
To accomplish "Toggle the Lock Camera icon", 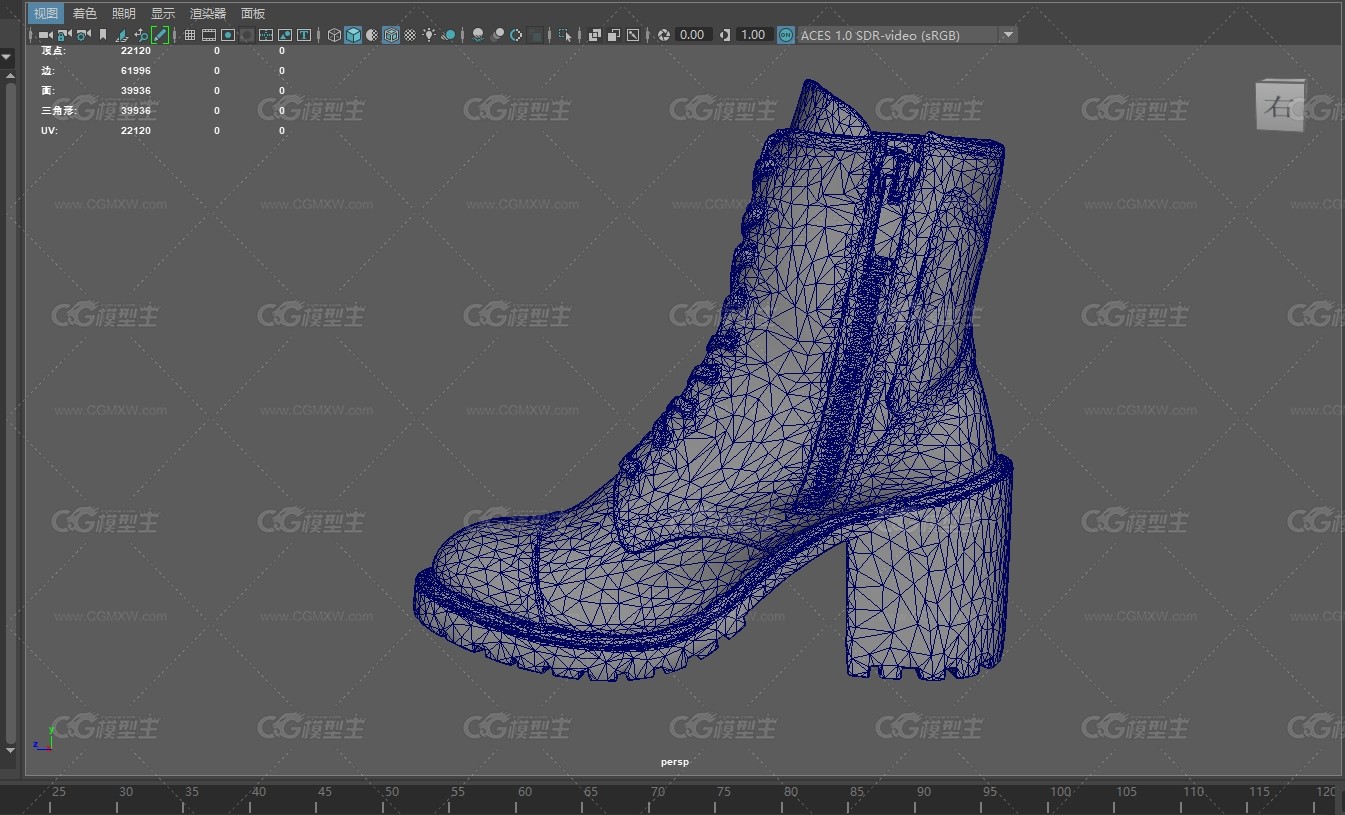I will click(64, 35).
